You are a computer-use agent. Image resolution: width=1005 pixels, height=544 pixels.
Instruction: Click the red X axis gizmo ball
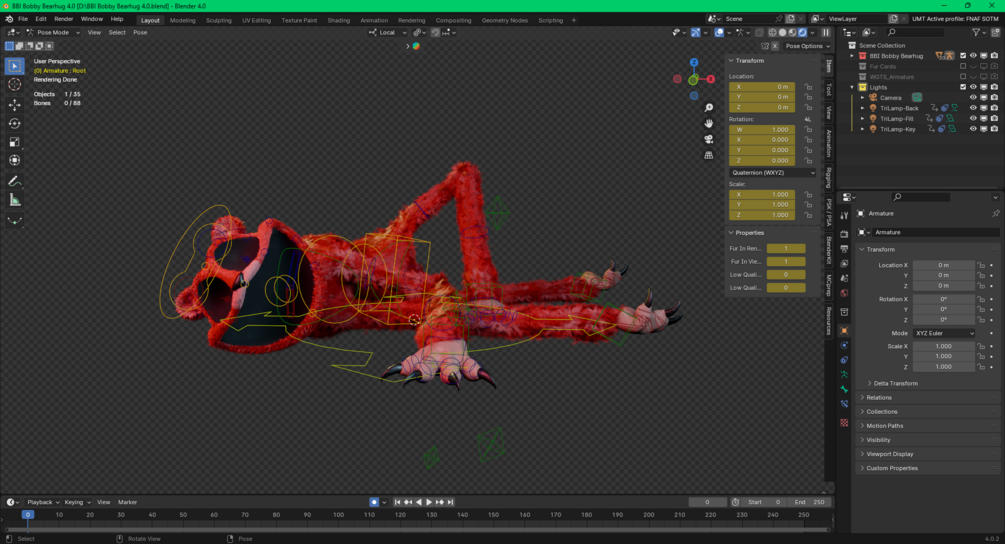[x=711, y=79]
